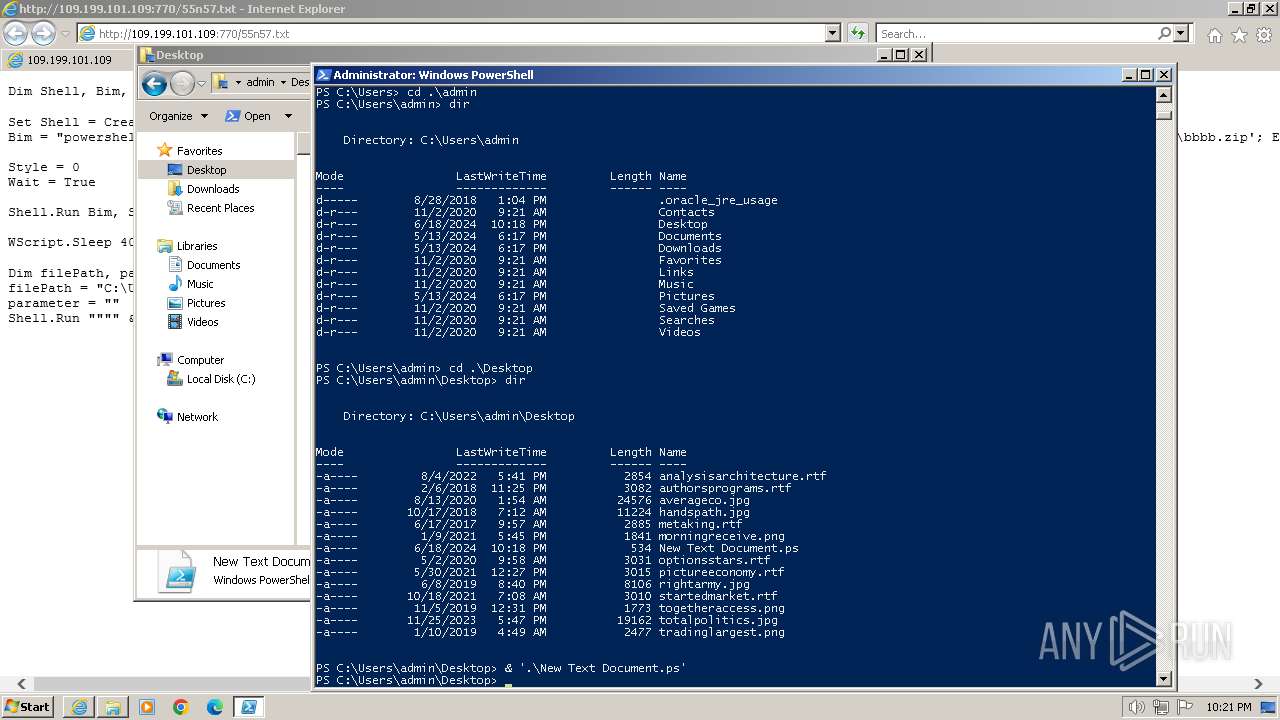Open Music library in navigation pane
1280x720 pixels.
(x=200, y=284)
